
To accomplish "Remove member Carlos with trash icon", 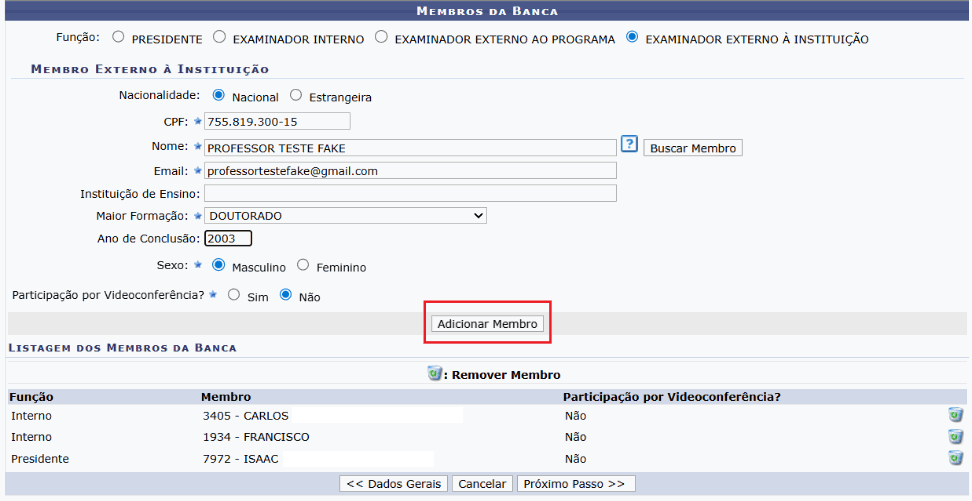I will [x=955, y=415].
